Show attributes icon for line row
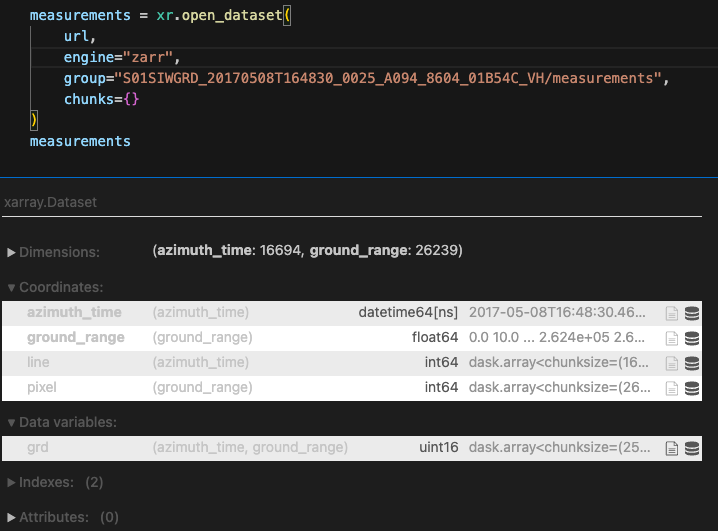 pos(672,363)
